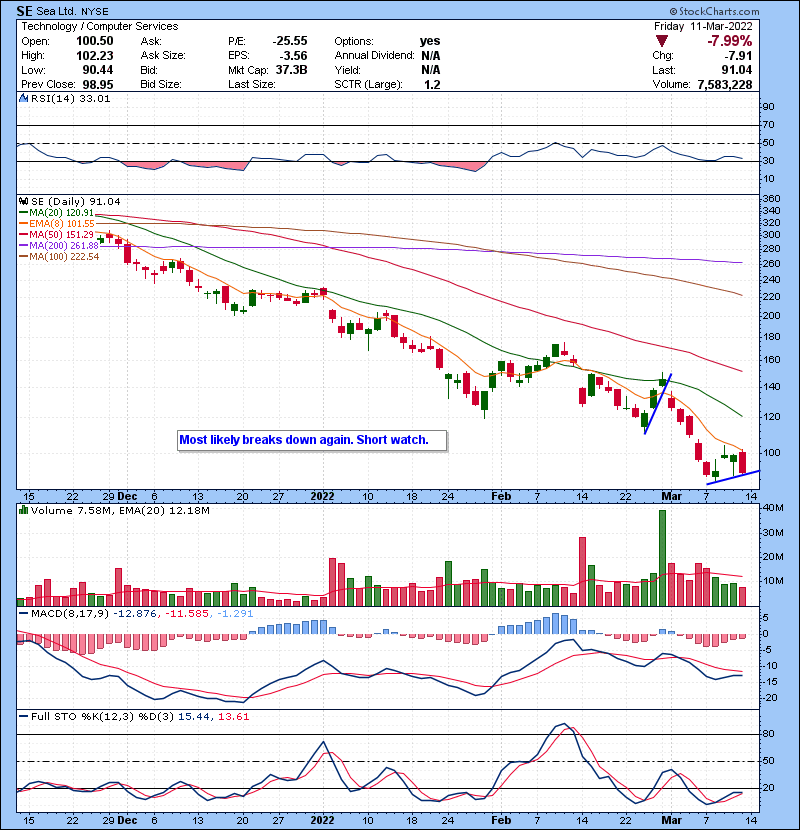Click the 'Sea Ltd.' company name
This screenshot has width=800, height=830.
[56, 11]
